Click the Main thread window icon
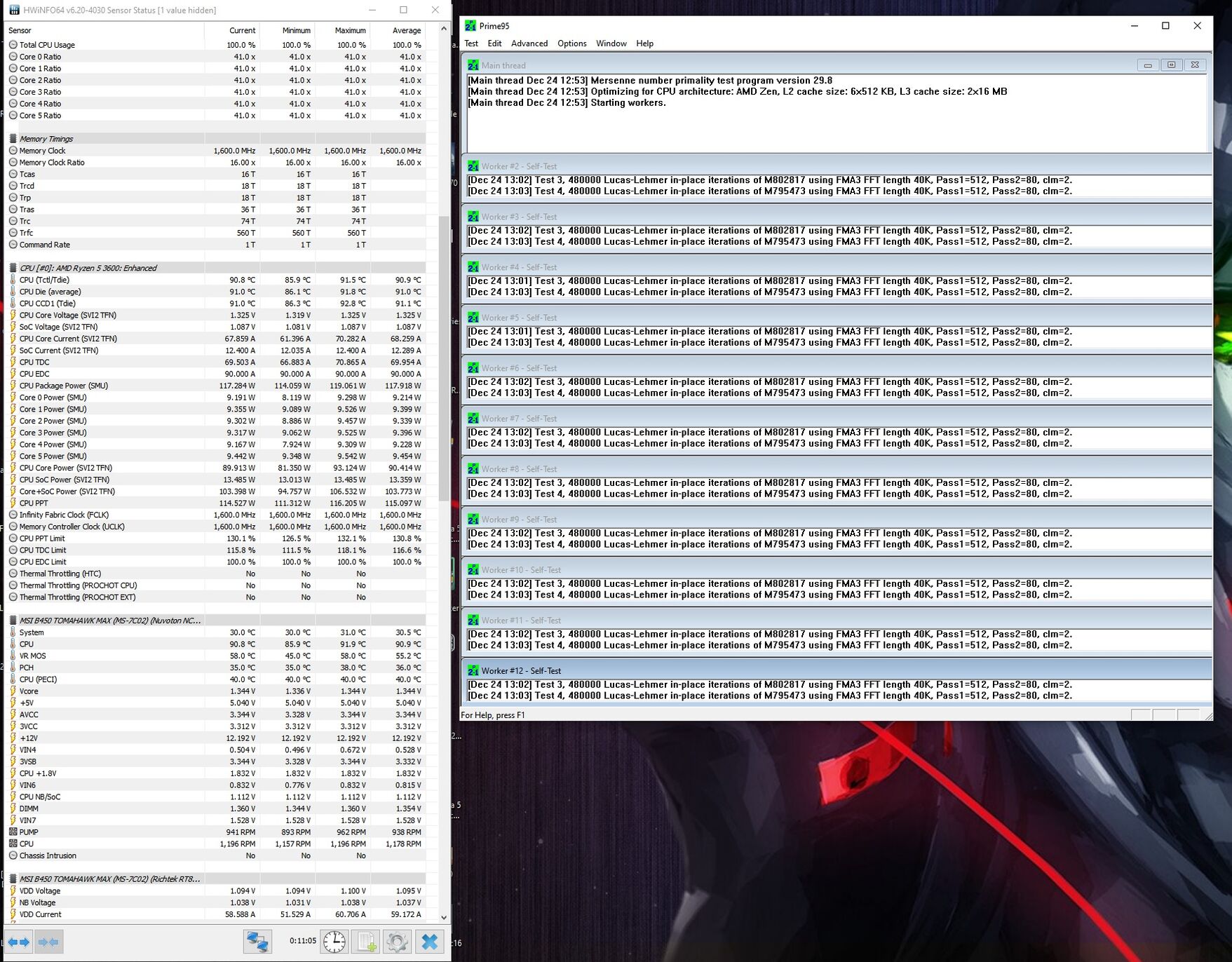Viewport: 1232px width, 962px height. click(x=473, y=65)
